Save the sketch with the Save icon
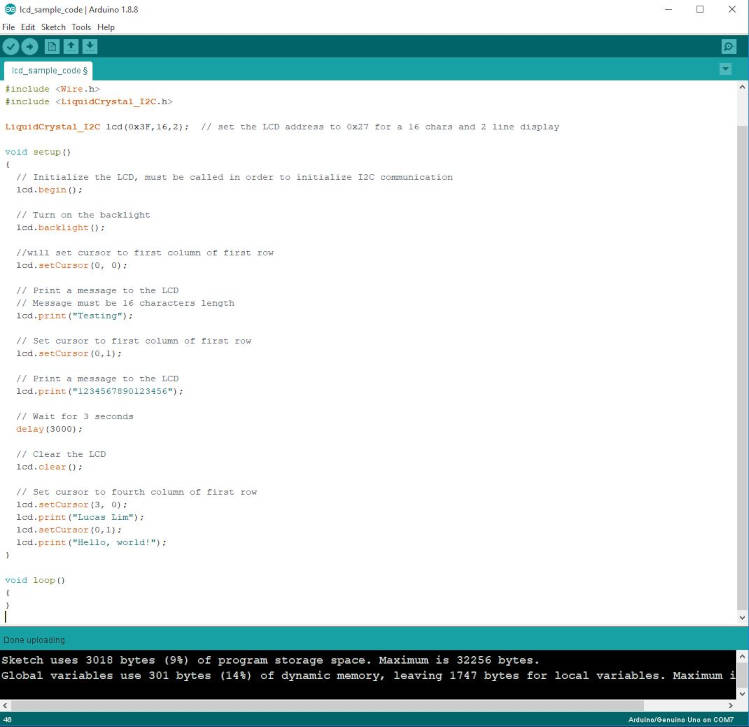This screenshot has width=749, height=727. click(90, 46)
